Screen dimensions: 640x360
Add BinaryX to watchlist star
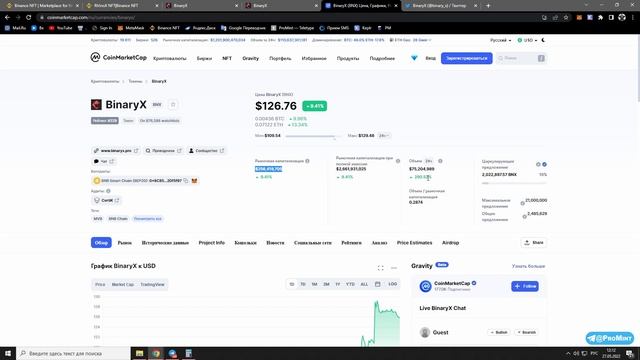coord(173,104)
